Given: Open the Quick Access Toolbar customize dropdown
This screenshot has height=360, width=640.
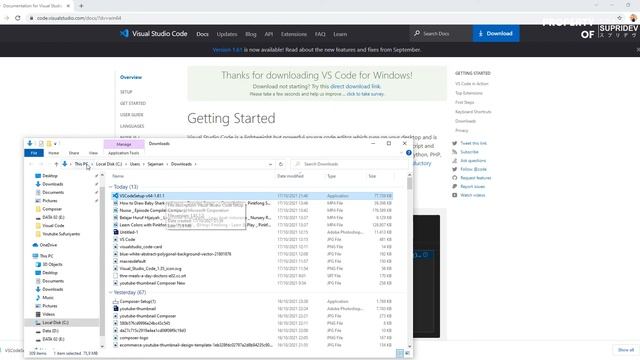Looking at the screenshot, I should click(55, 144).
